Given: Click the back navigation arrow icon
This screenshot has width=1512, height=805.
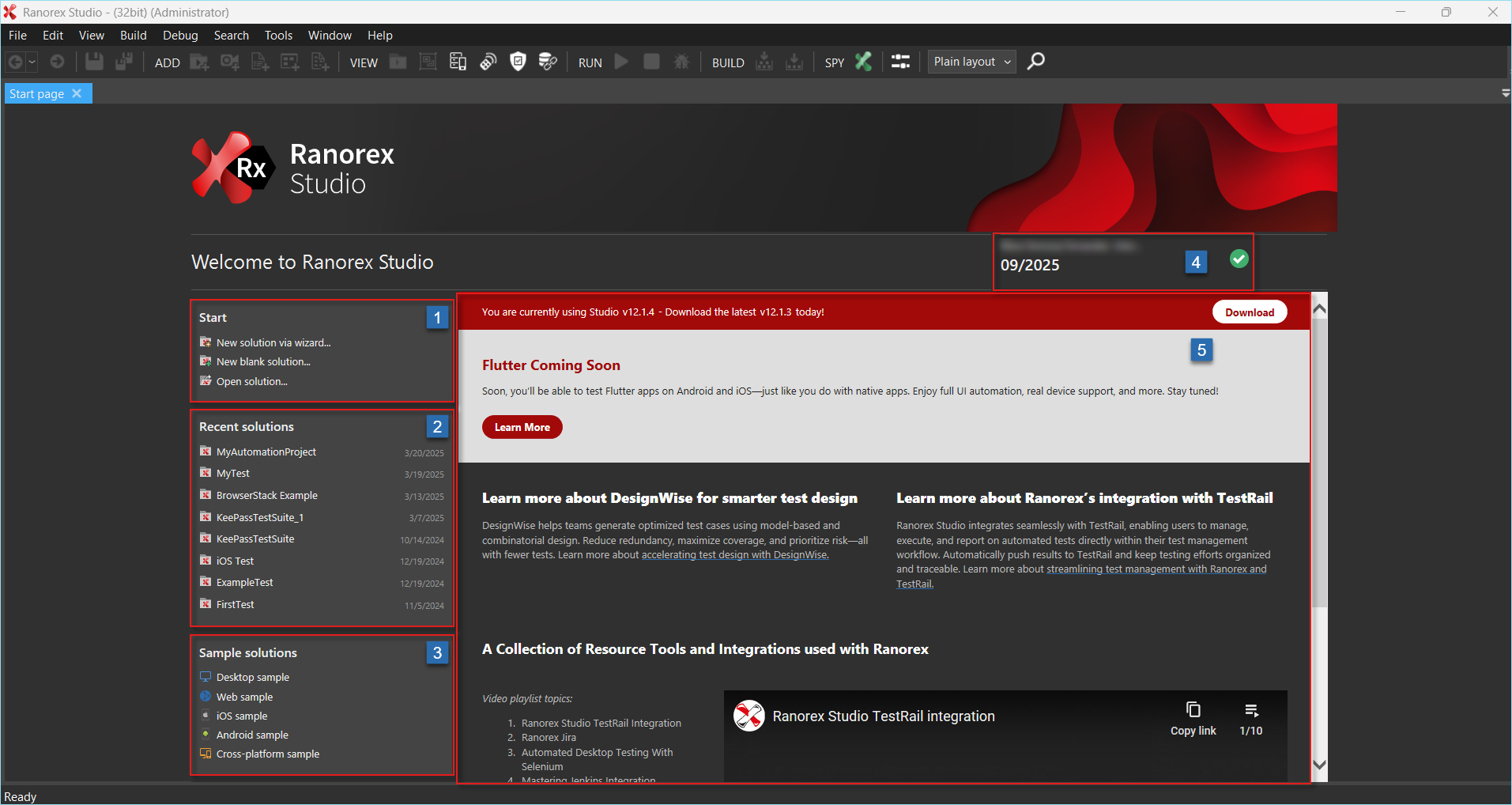Looking at the screenshot, I should tap(14, 62).
